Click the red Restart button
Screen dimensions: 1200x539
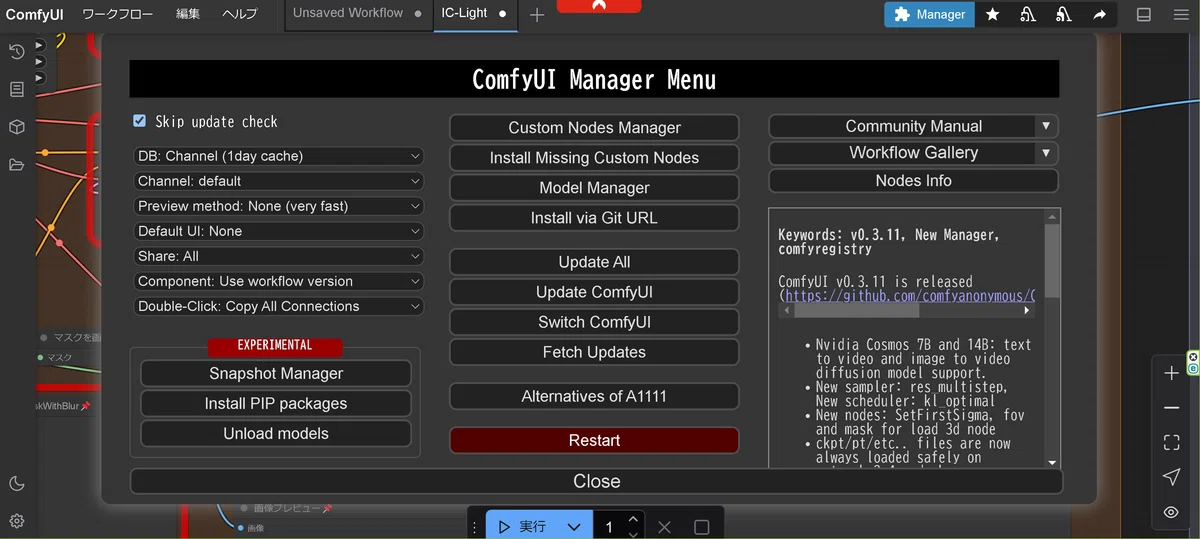point(594,440)
